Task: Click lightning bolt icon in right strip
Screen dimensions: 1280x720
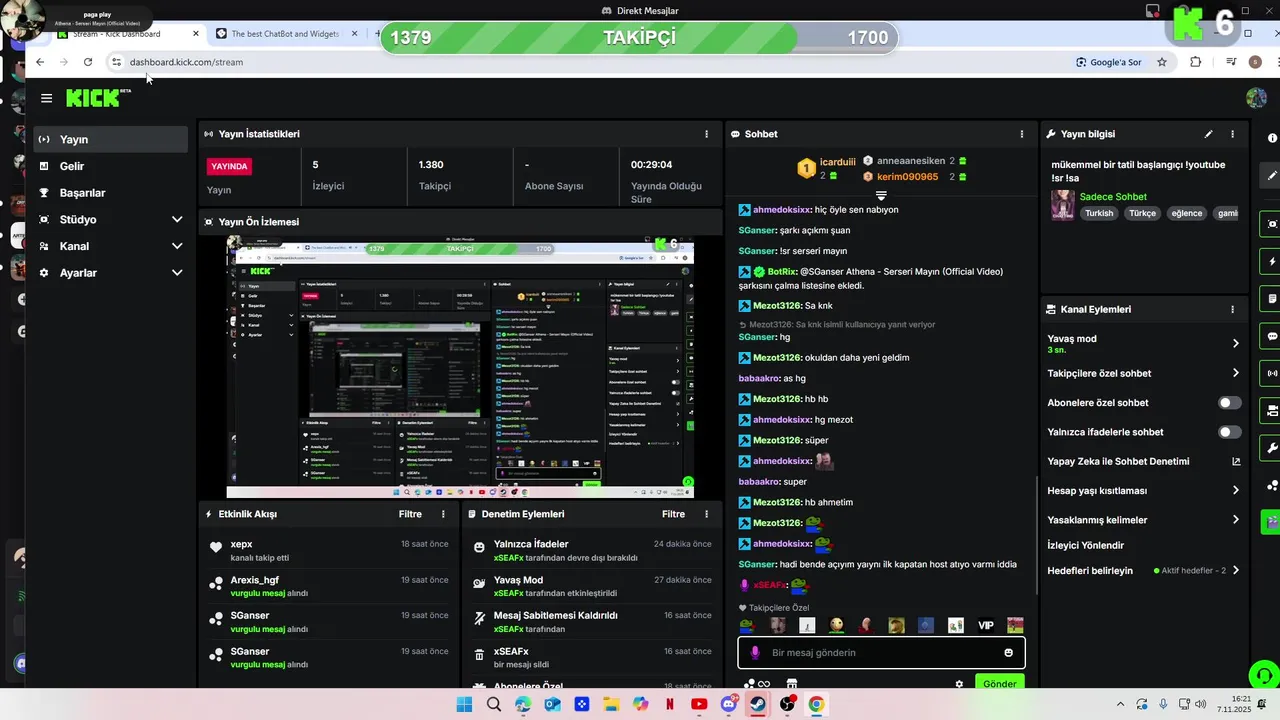Action: coord(1271,261)
